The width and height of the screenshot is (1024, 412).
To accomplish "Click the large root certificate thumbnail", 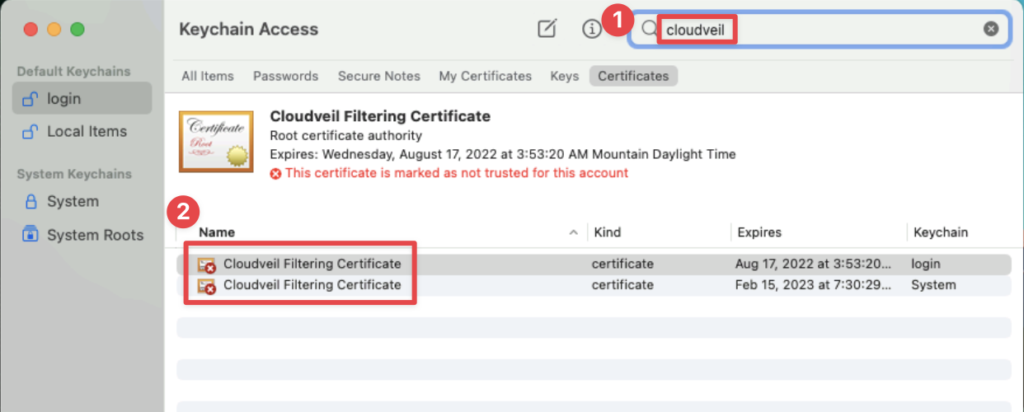I will 216,142.
